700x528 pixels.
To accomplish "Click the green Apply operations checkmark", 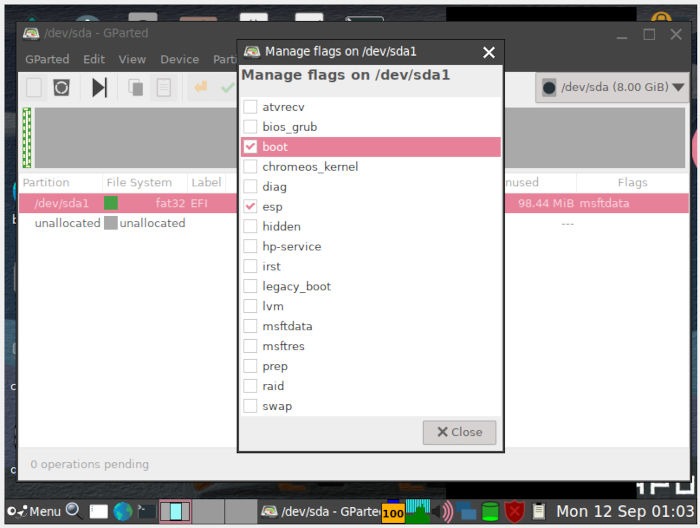I will click(x=228, y=87).
